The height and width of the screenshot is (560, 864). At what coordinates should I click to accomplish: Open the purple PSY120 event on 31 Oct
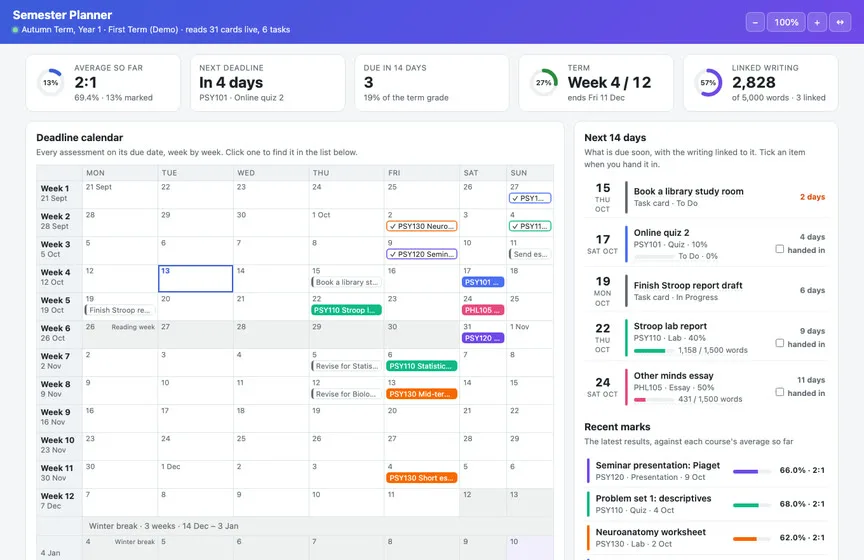(483, 338)
